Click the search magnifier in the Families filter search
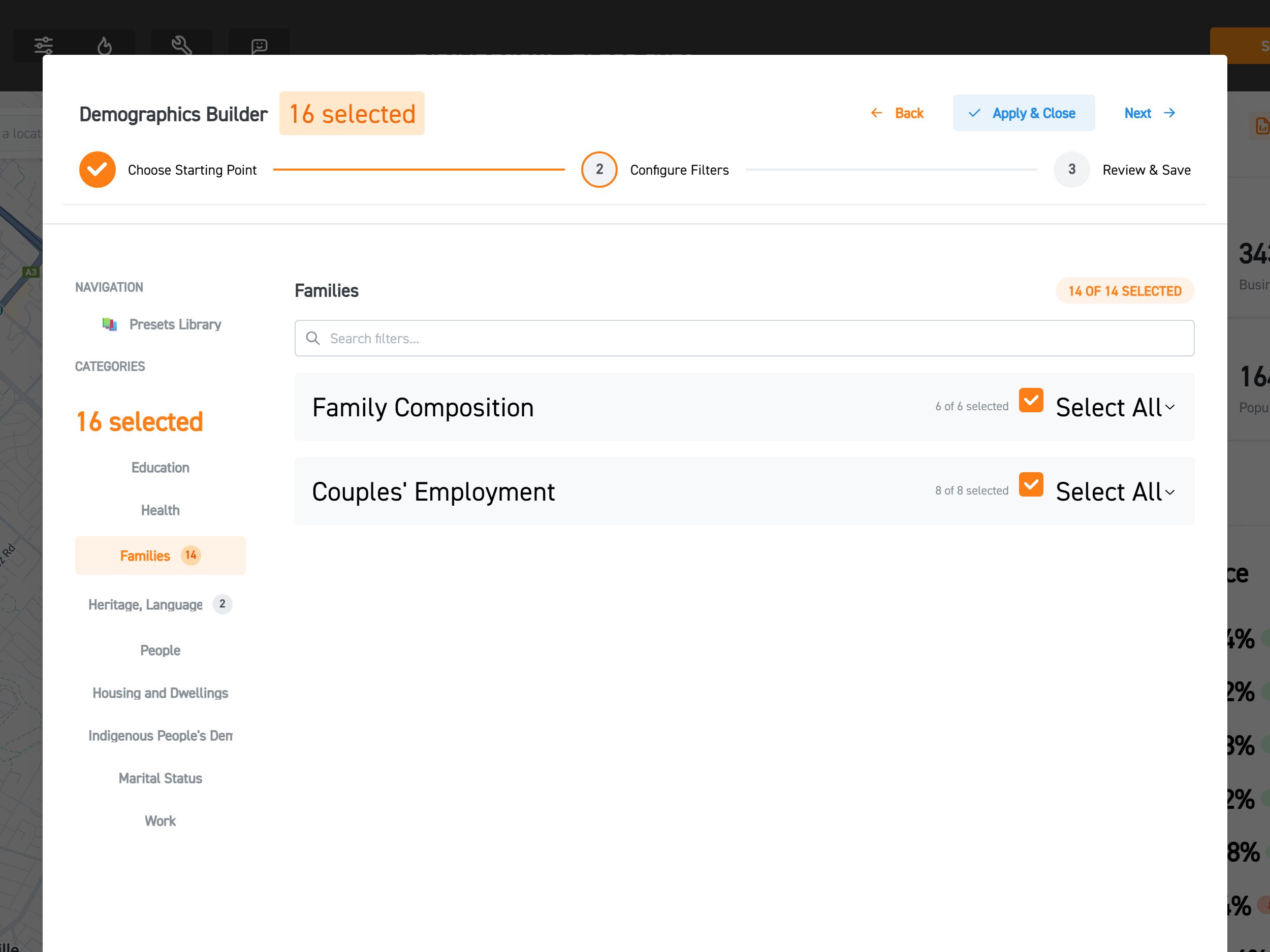 [x=313, y=338]
